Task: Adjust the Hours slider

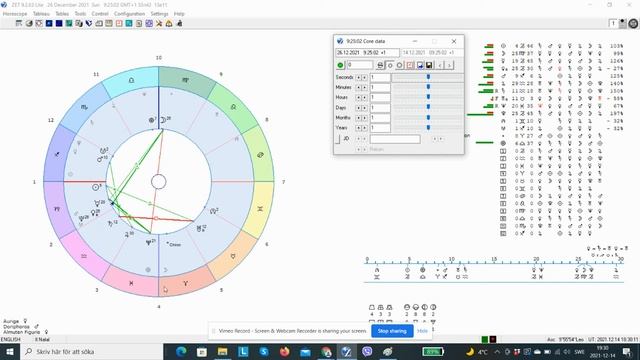Action: (428, 97)
